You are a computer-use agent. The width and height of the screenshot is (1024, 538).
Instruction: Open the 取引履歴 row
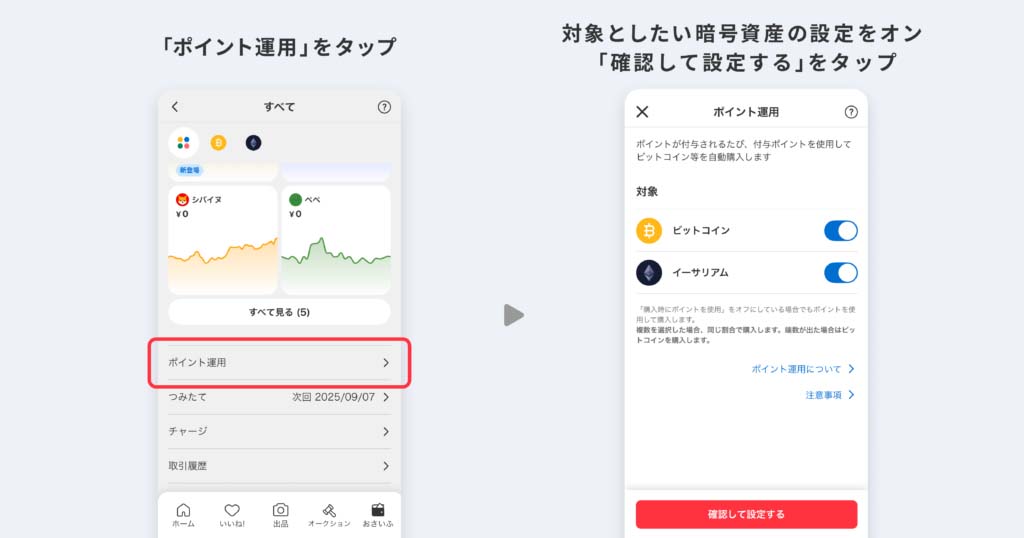279,466
